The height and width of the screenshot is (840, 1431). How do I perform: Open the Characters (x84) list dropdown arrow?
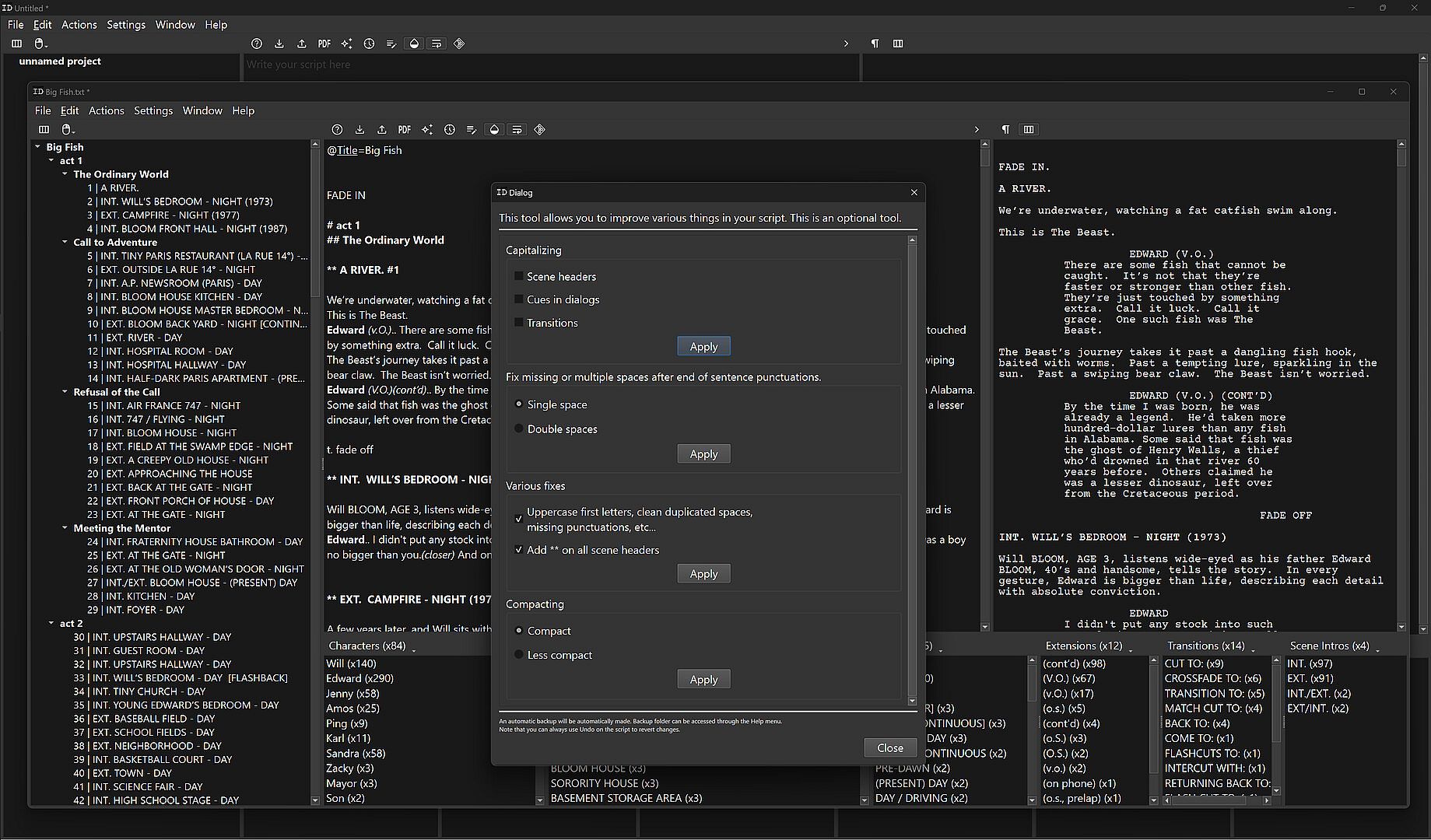pyautogui.click(x=414, y=649)
